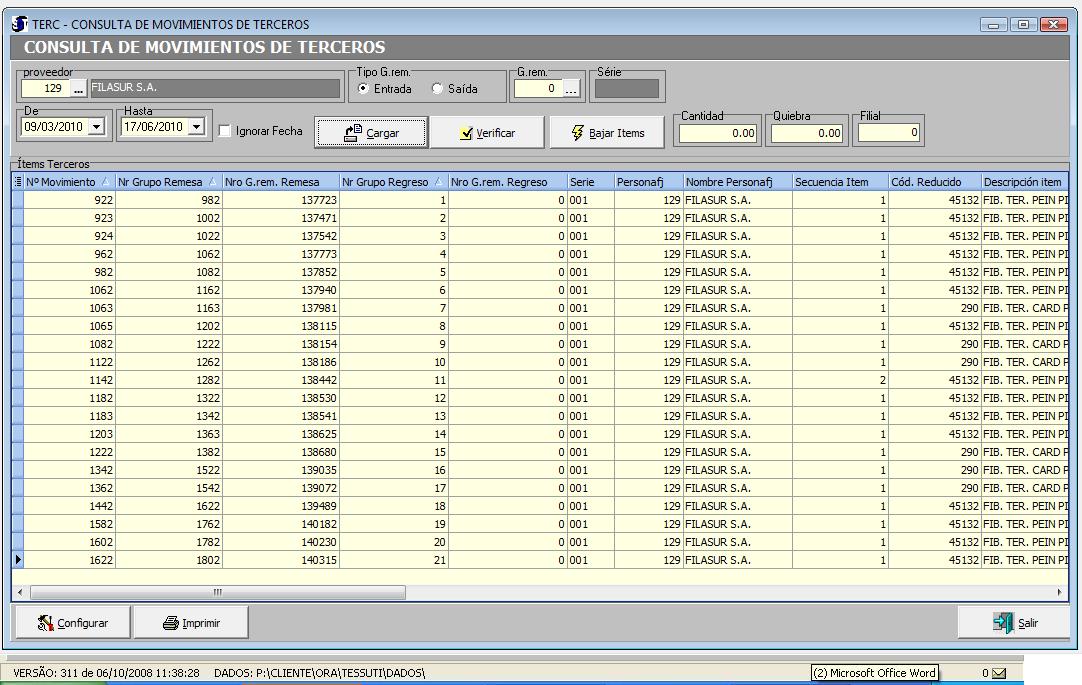Image resolution: width=1082 pixels, height=685 pixels.
Task: Open Configurar settings
Action: [73, 623]
